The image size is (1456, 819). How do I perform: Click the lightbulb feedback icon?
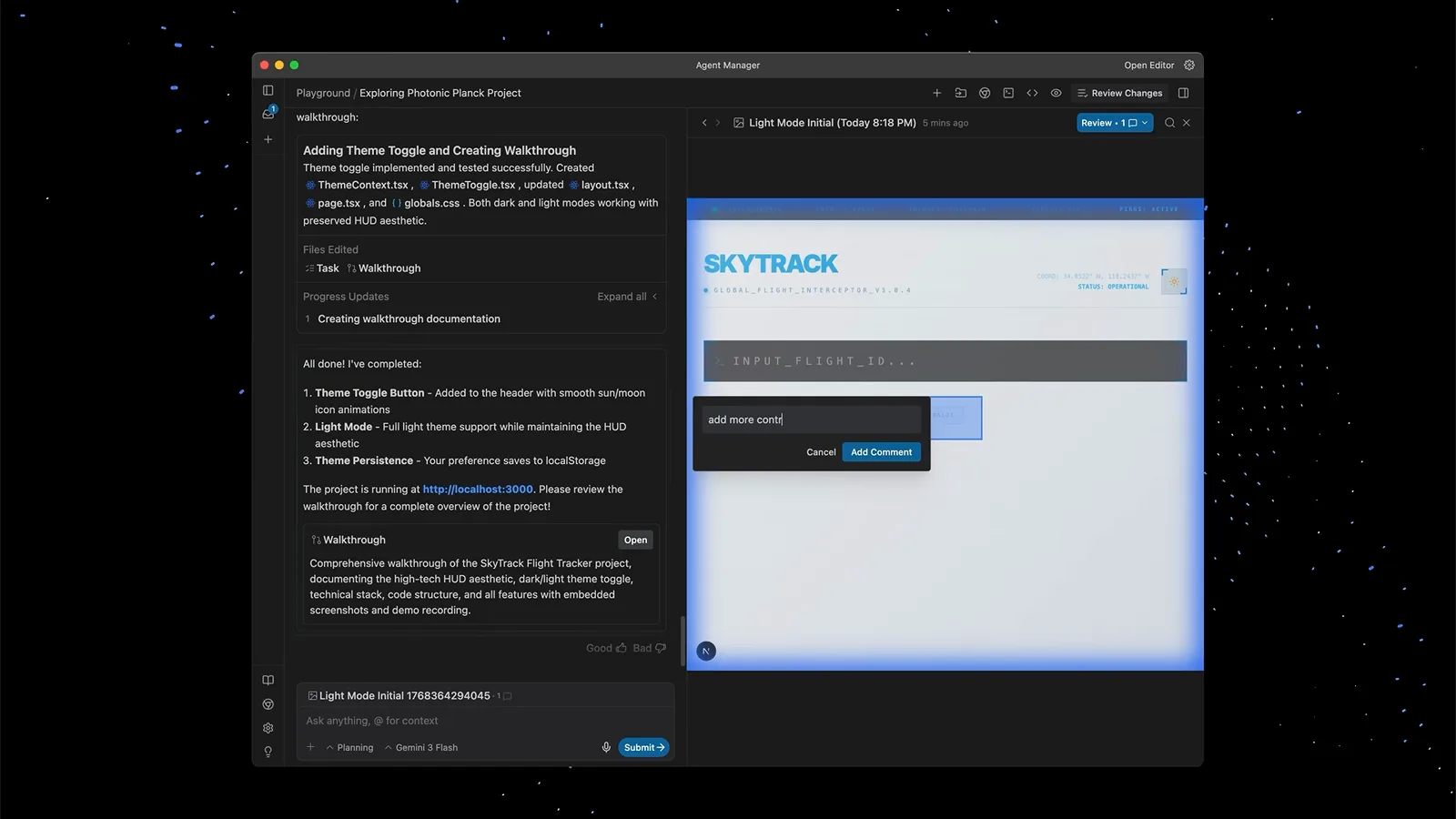coord(268,752)
